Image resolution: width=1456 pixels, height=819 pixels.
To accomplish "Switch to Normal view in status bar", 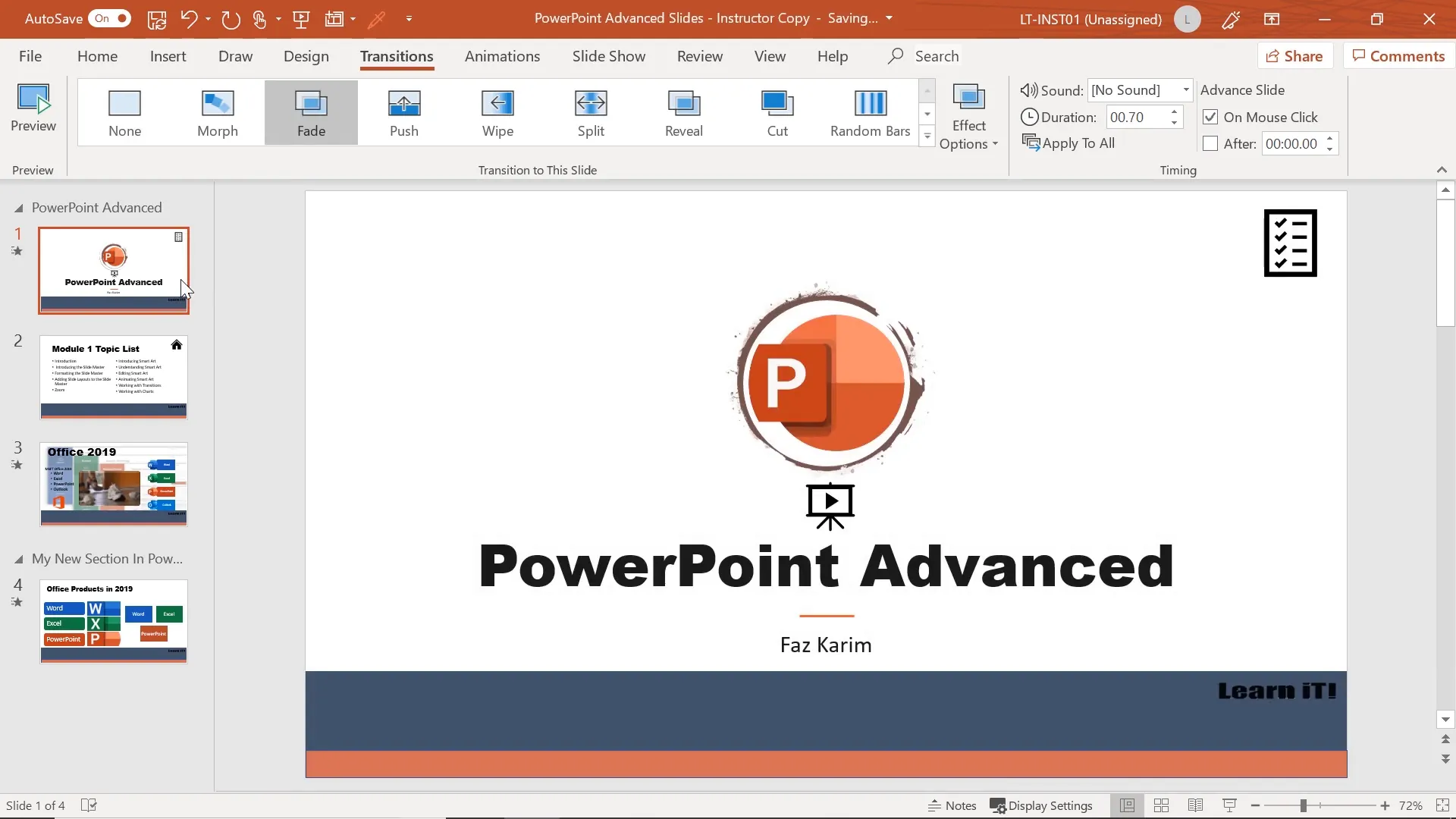I will point(1128,805).
